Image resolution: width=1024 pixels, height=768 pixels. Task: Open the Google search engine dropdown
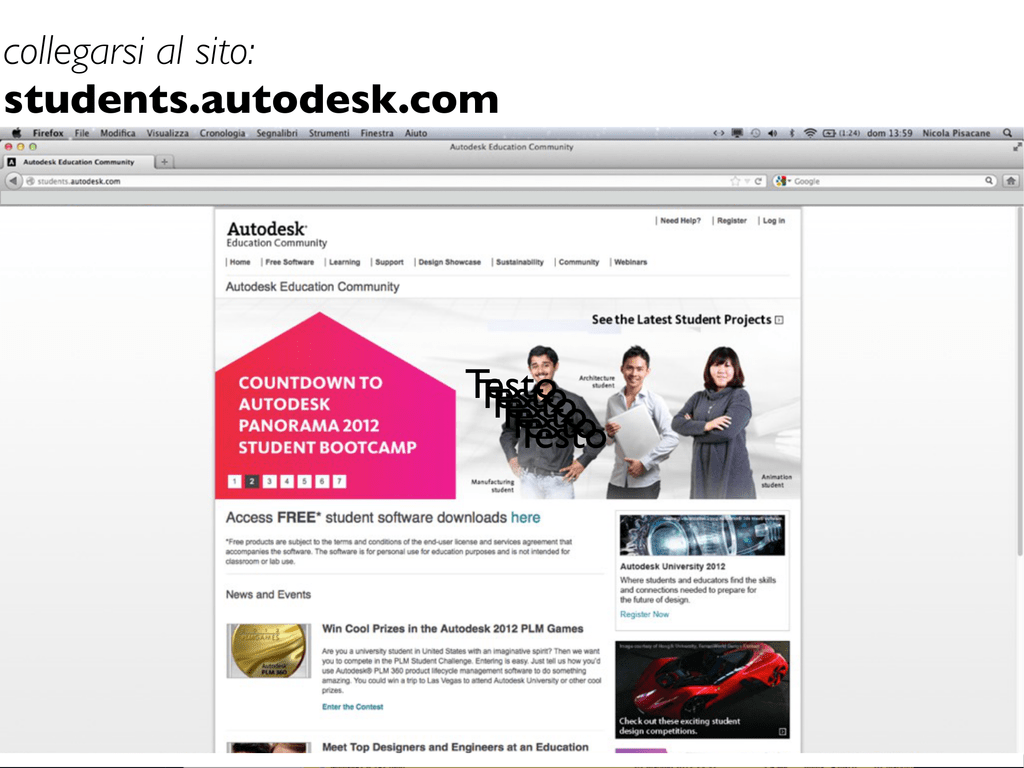[x=782, y=181]
